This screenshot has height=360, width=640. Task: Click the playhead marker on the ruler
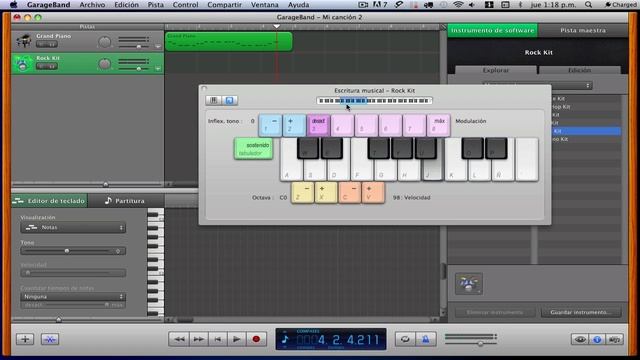point(277,27)
